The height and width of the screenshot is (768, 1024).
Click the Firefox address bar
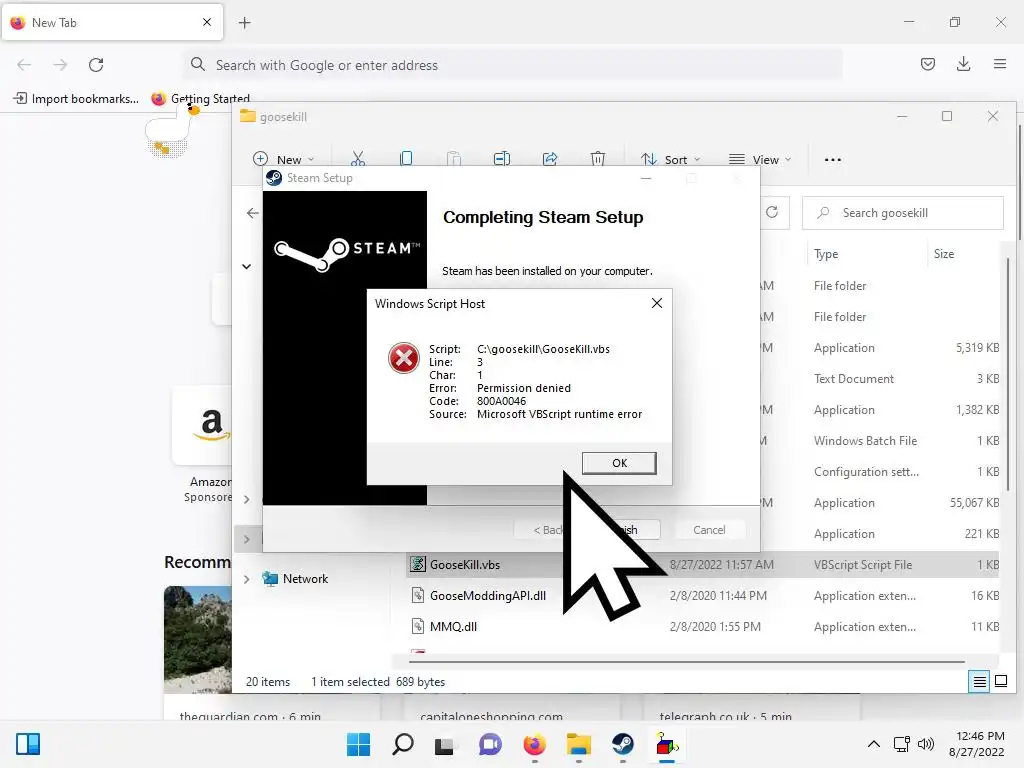click(x=513, y=65)
